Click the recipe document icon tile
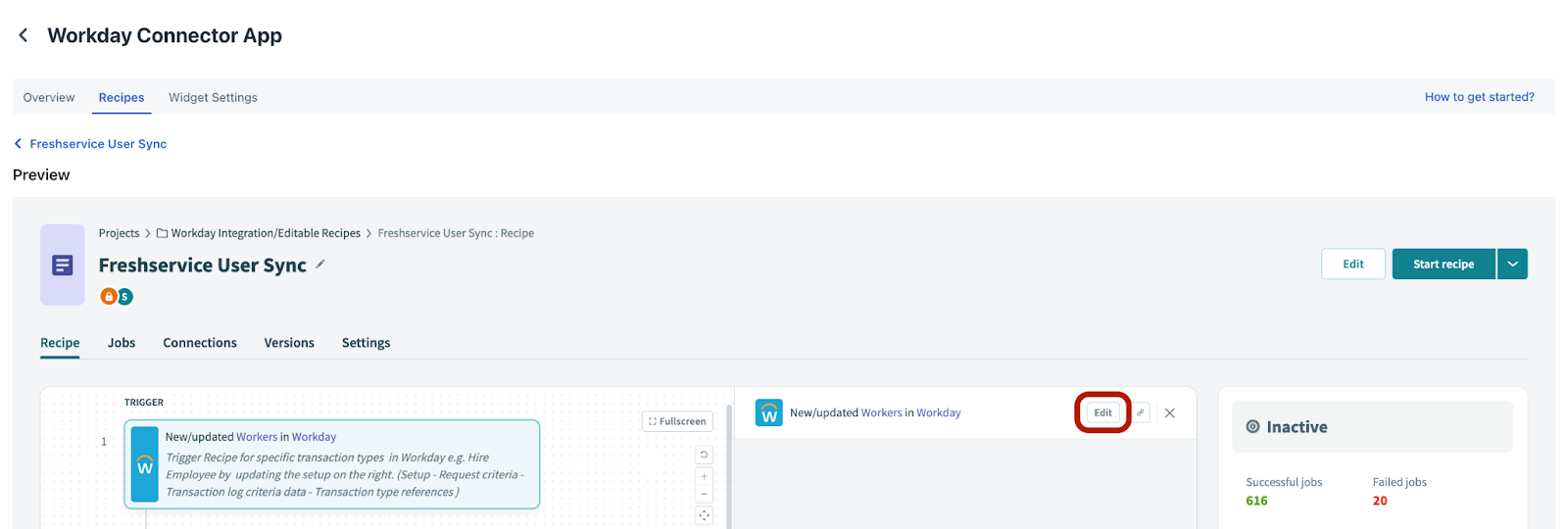 pyautogui.click(x=63, y=264)
